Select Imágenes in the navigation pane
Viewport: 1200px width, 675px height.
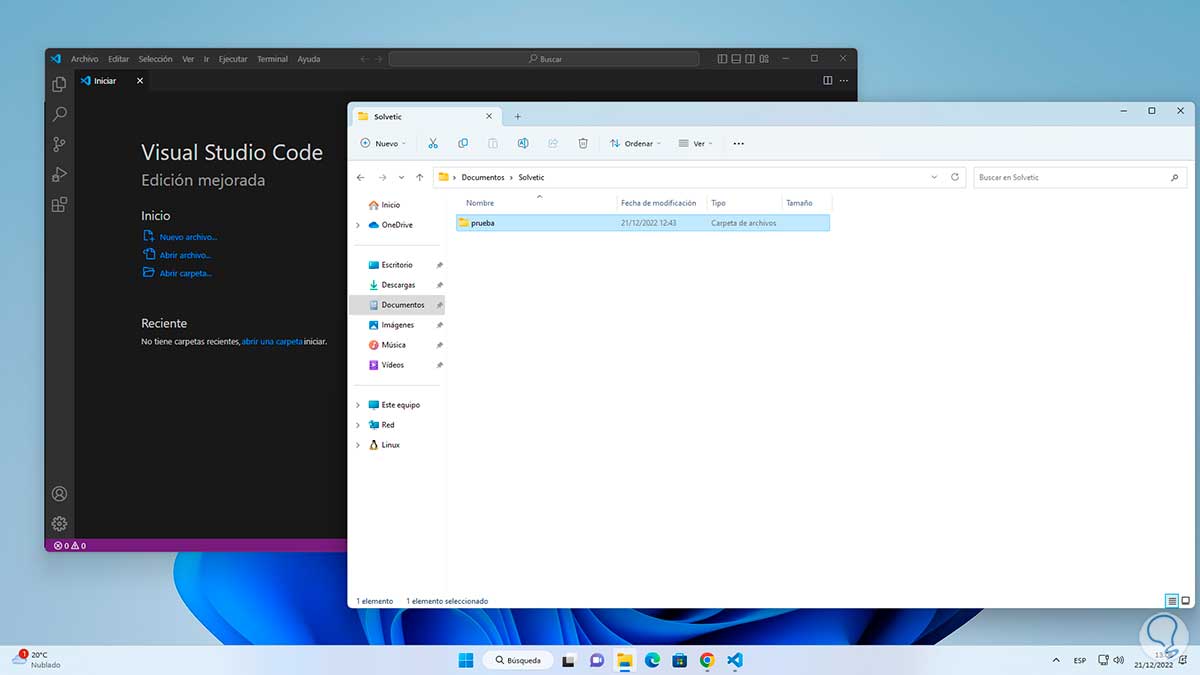click(x=397, y=325)
